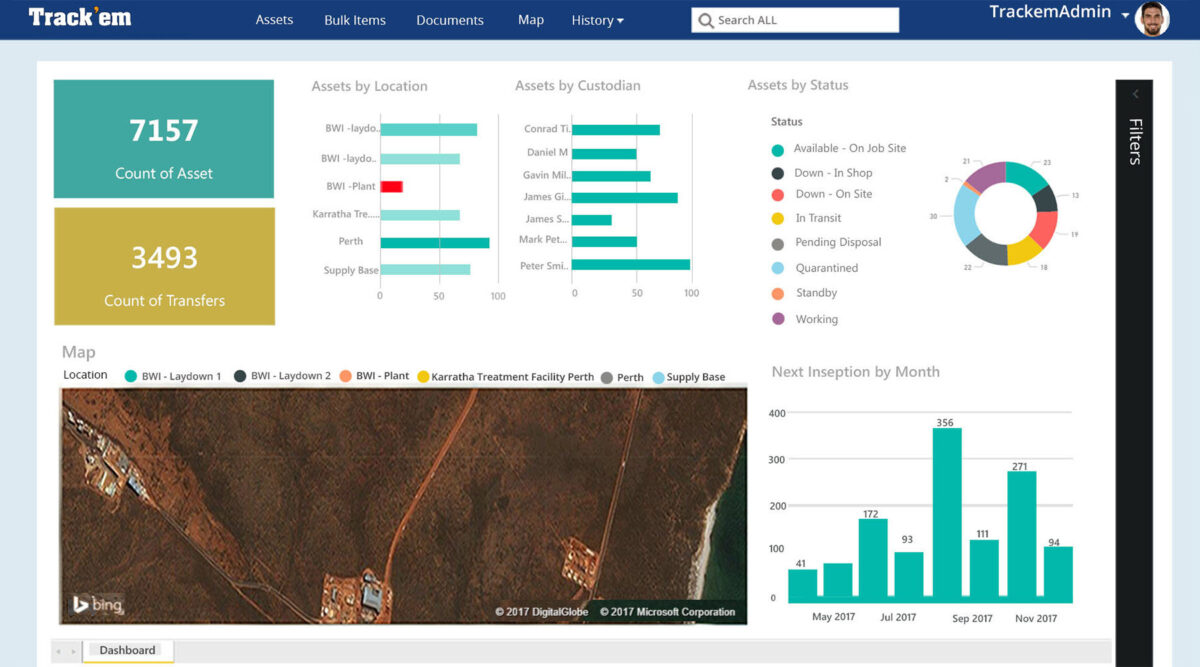Click the red BWI -Plant bar
Viewport: 1200px width, 667px height.
coord(391,186)
